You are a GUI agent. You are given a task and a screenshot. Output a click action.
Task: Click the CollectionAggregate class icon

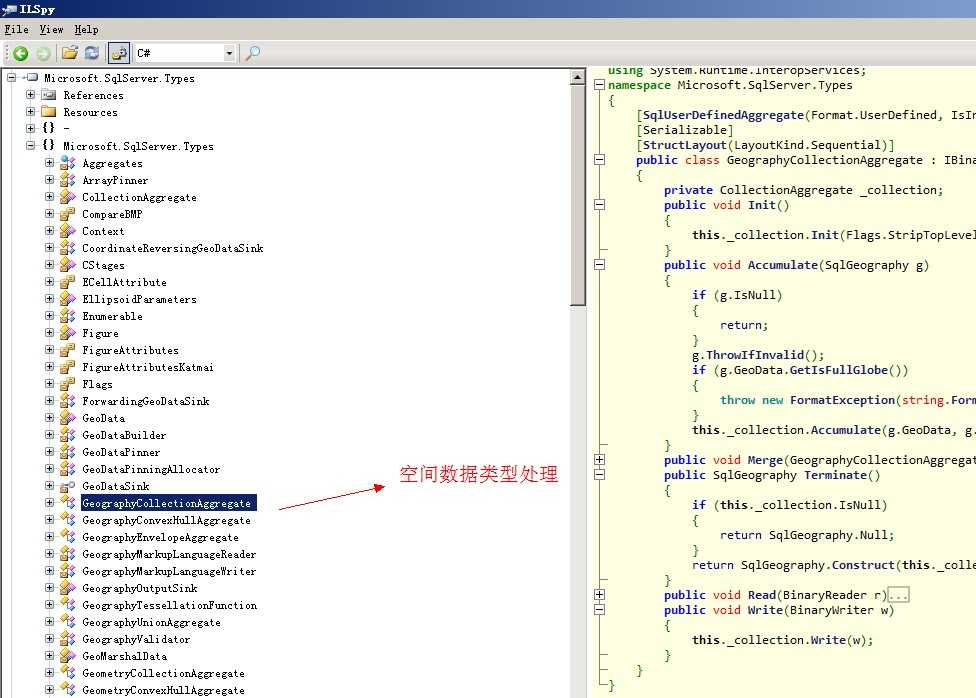pos(67,197)
